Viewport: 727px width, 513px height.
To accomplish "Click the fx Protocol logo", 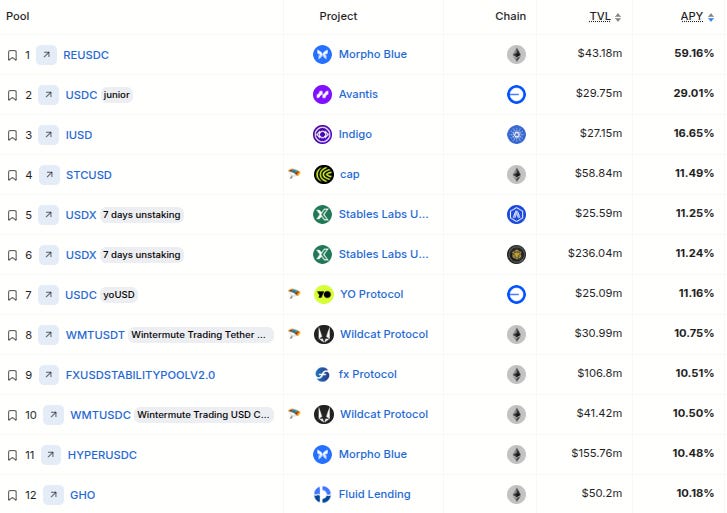I will click(322, 374).
